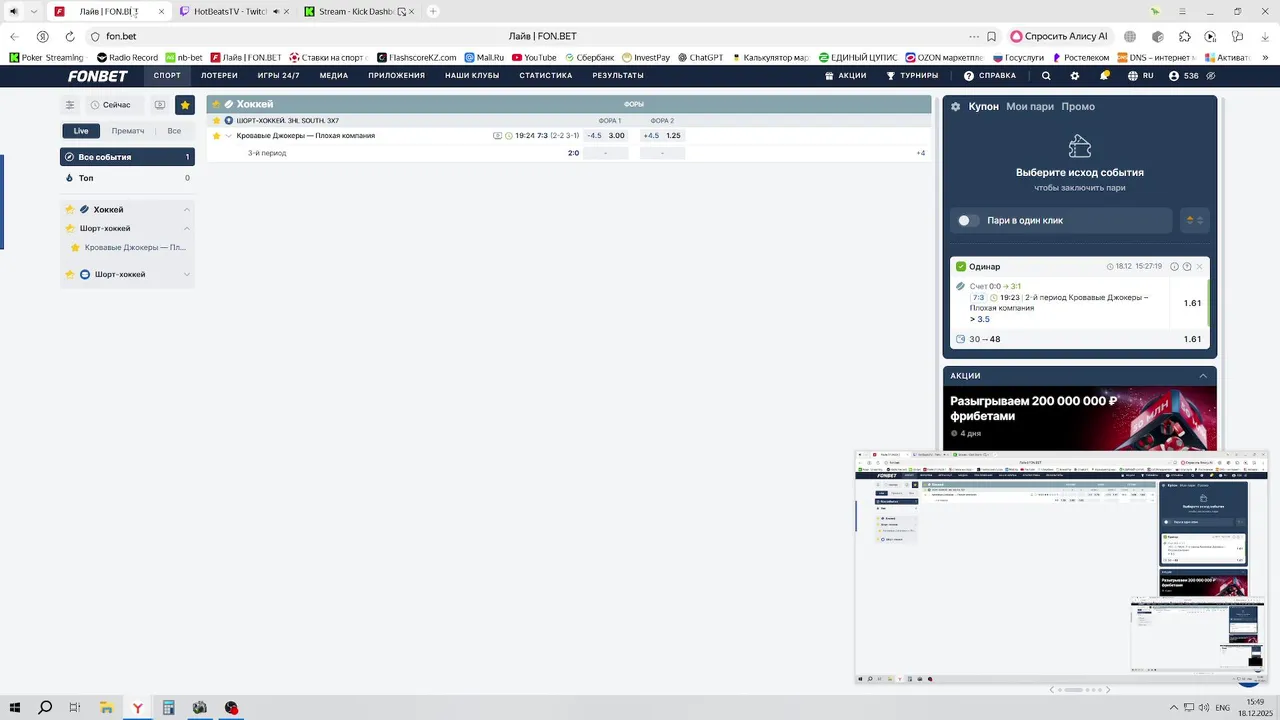Open the site settings gear in header
1280x720 pixels.
[1075, 76]
